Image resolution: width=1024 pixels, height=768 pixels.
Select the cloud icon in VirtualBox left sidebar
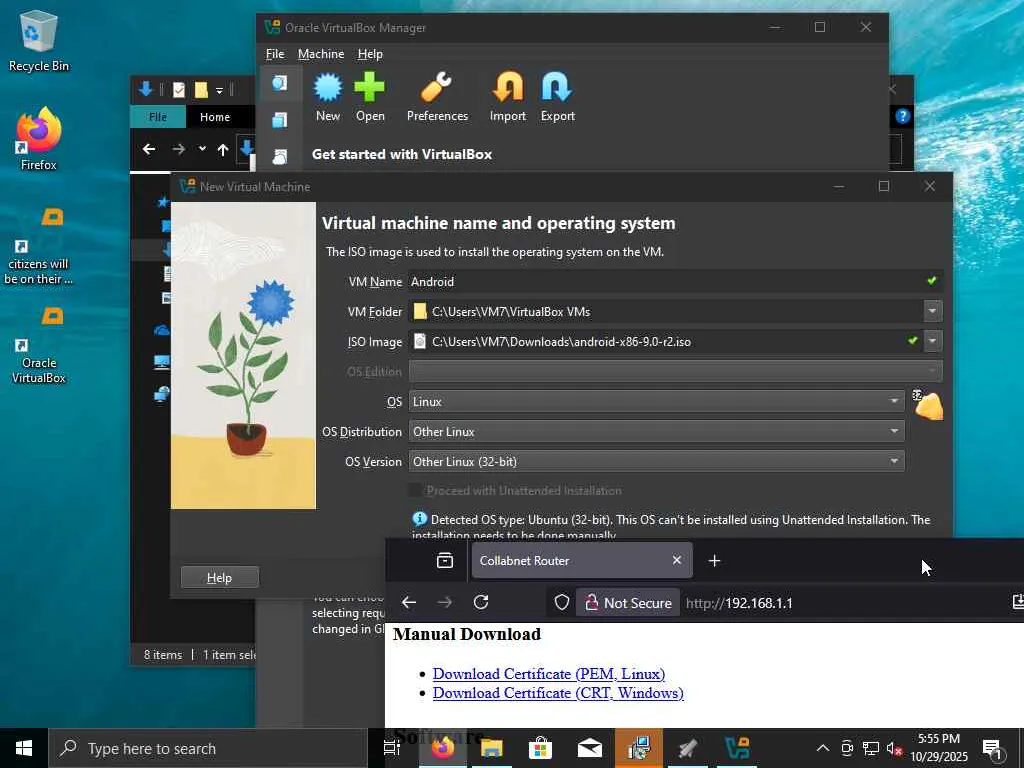point(280,156)
